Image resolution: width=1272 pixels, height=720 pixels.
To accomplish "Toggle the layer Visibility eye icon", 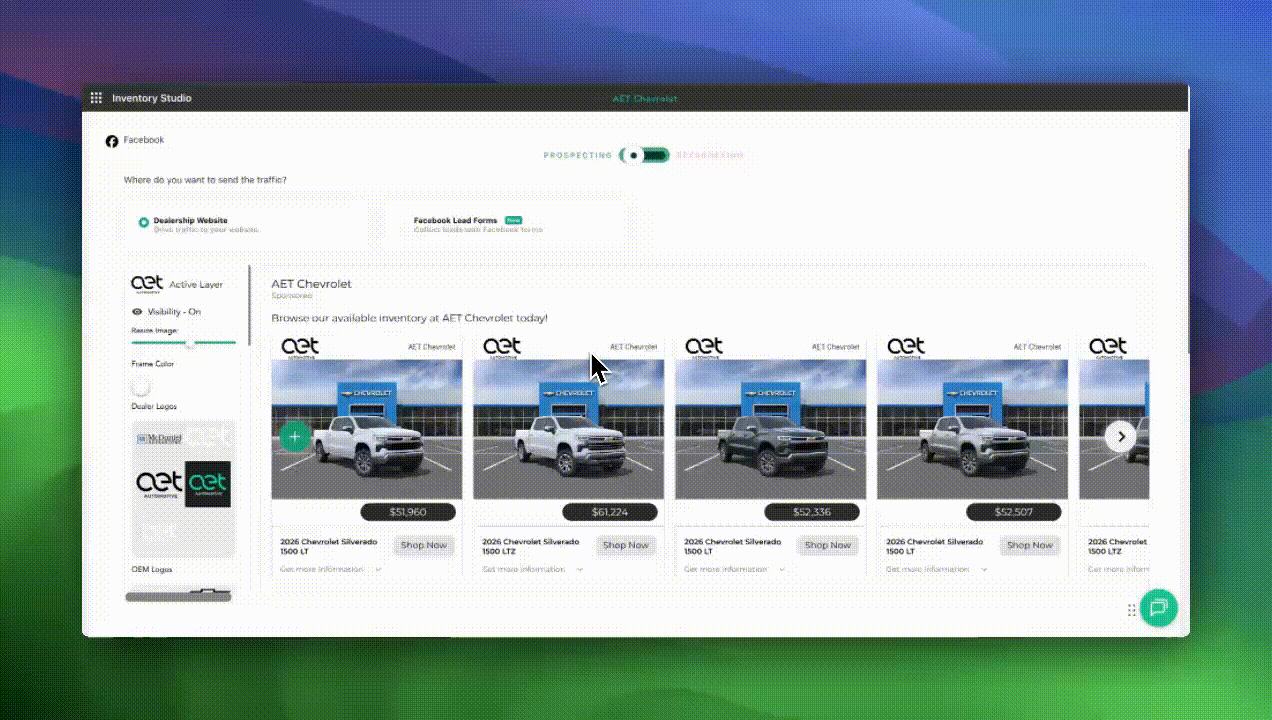I will [x=137, y=312].
